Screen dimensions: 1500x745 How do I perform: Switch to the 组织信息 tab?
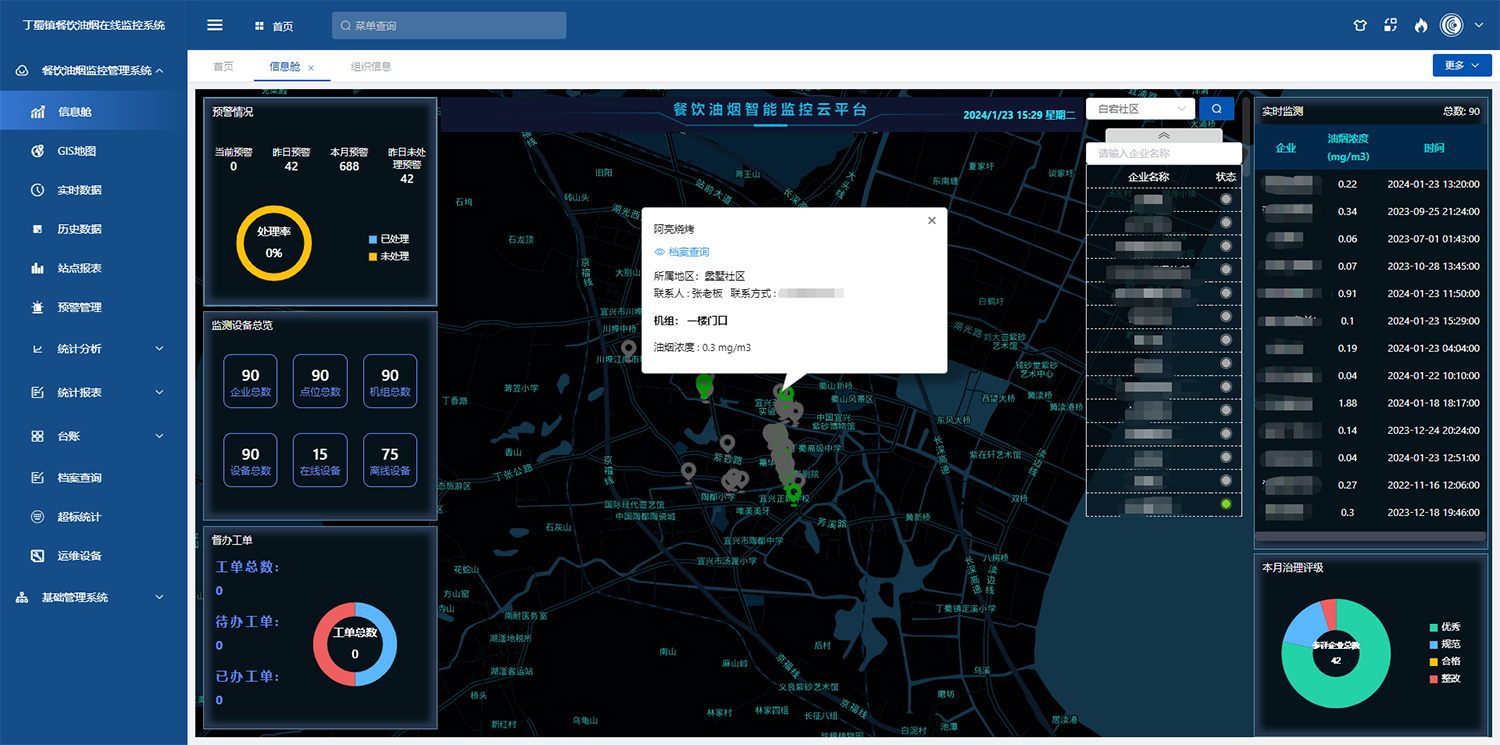[x=371, y=67]
